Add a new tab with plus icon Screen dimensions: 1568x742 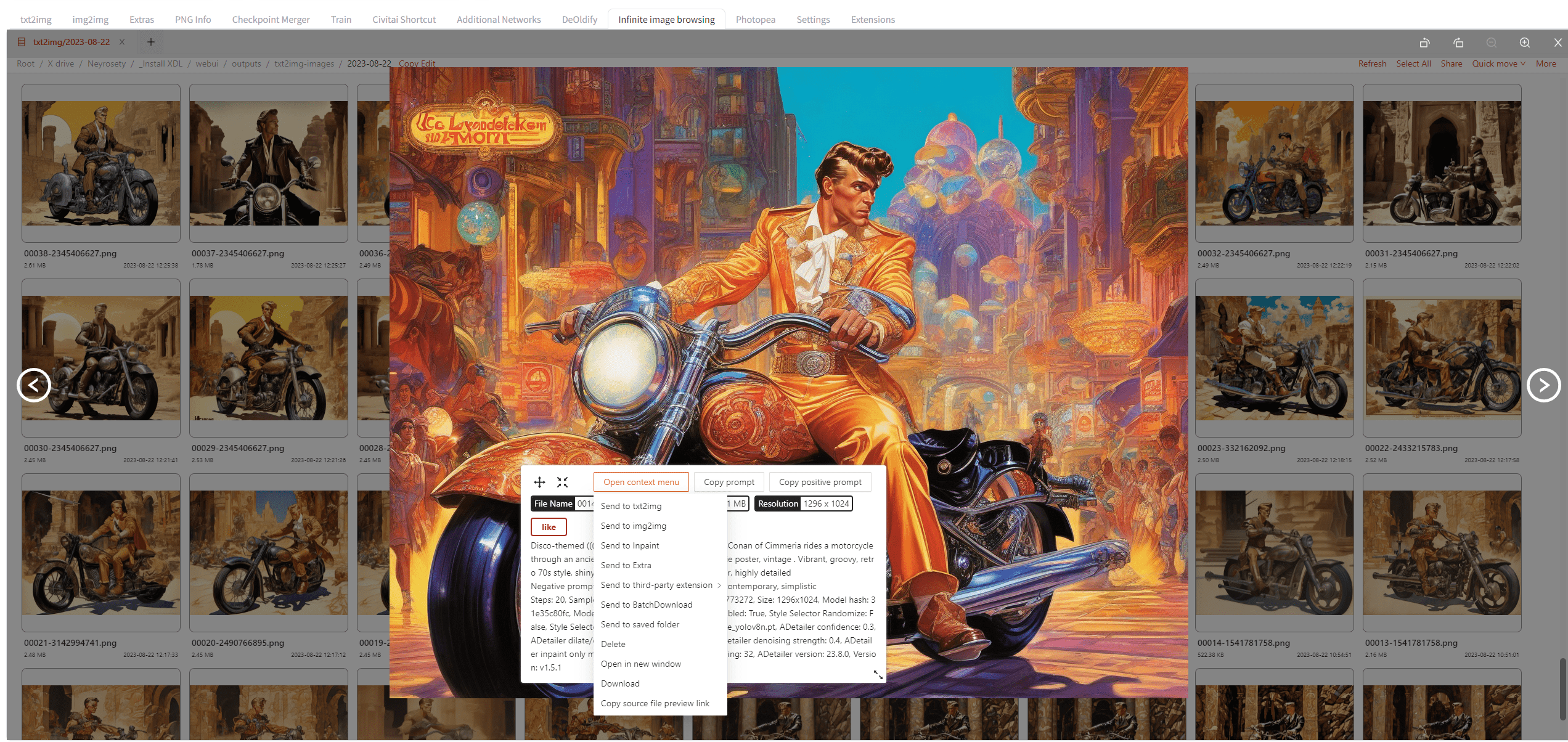[x=151, y=42]
